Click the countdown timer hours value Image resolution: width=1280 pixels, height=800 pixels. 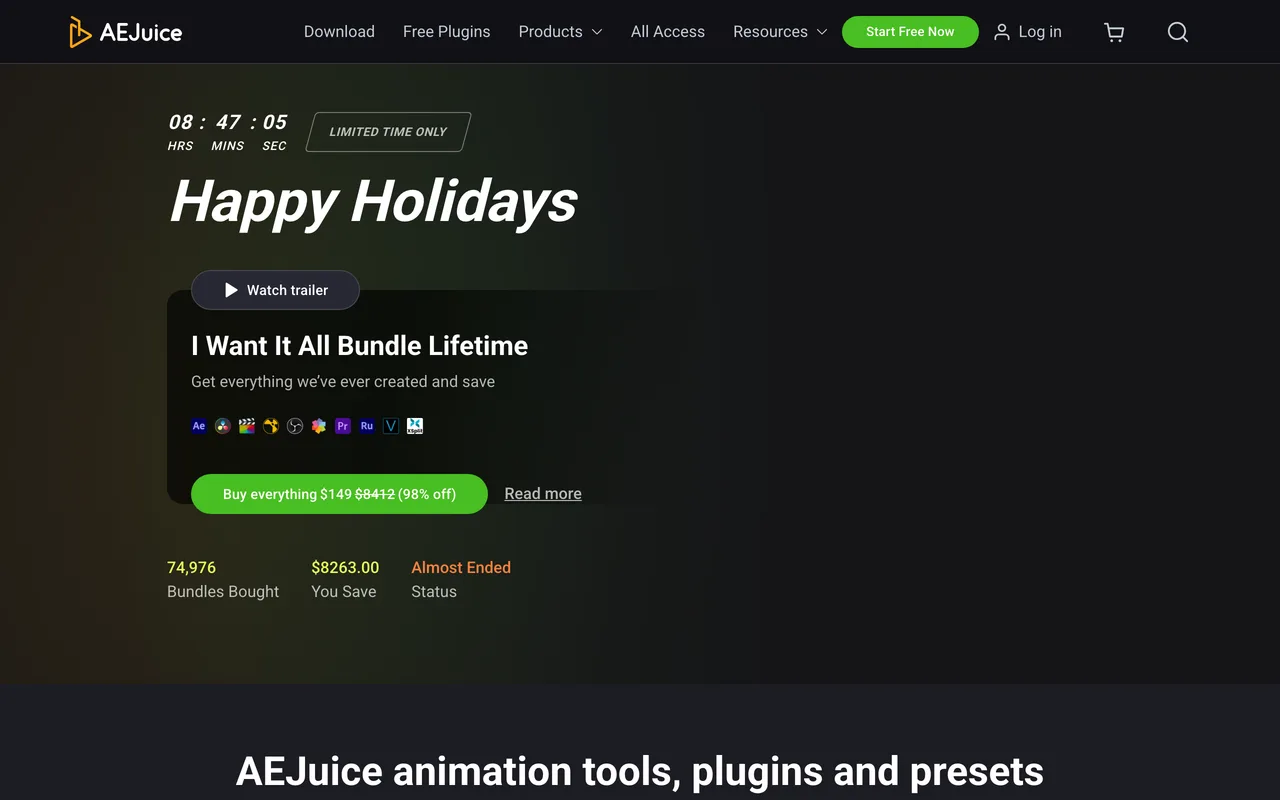(x=181, y=122)
